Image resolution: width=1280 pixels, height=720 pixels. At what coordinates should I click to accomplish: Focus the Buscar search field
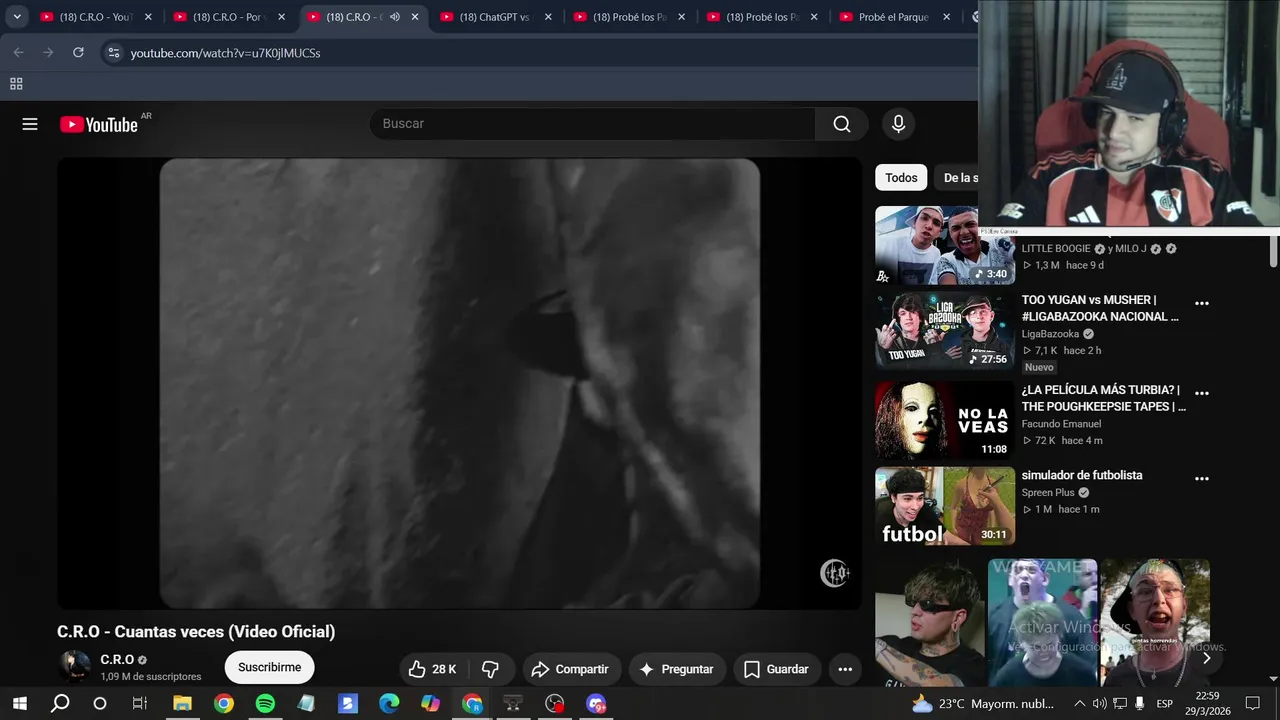592,124
